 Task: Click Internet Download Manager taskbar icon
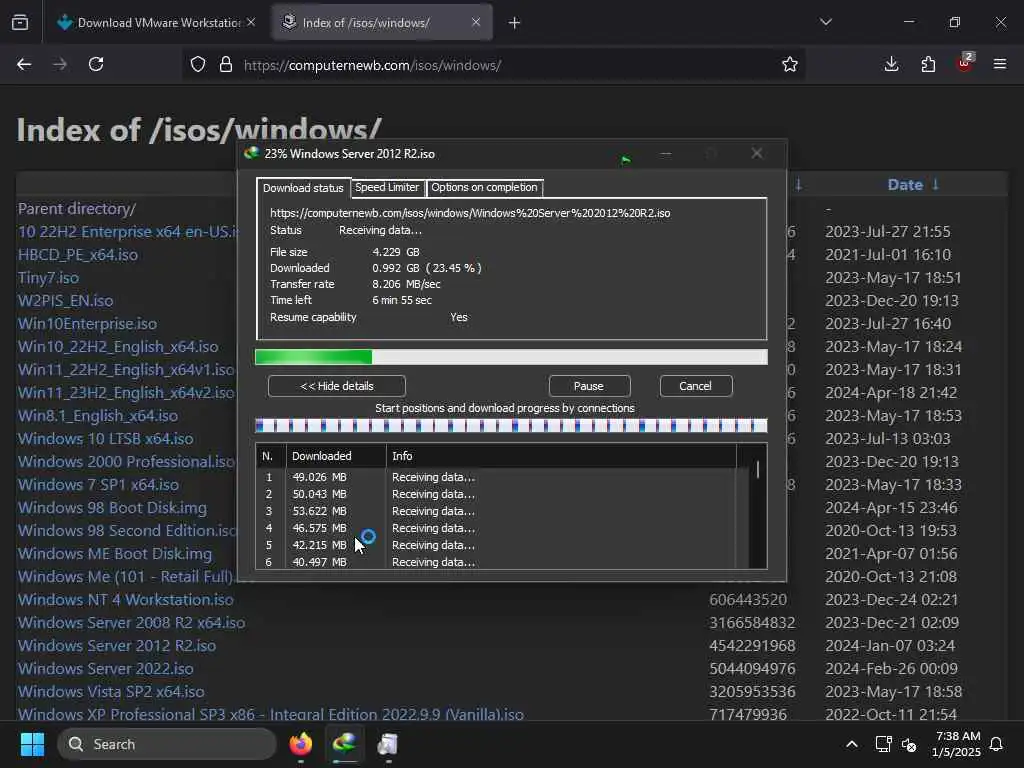click(x=344, y=744)
